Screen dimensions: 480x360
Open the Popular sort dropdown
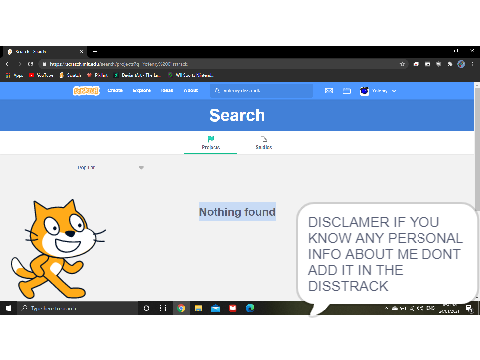click(110, 167)
